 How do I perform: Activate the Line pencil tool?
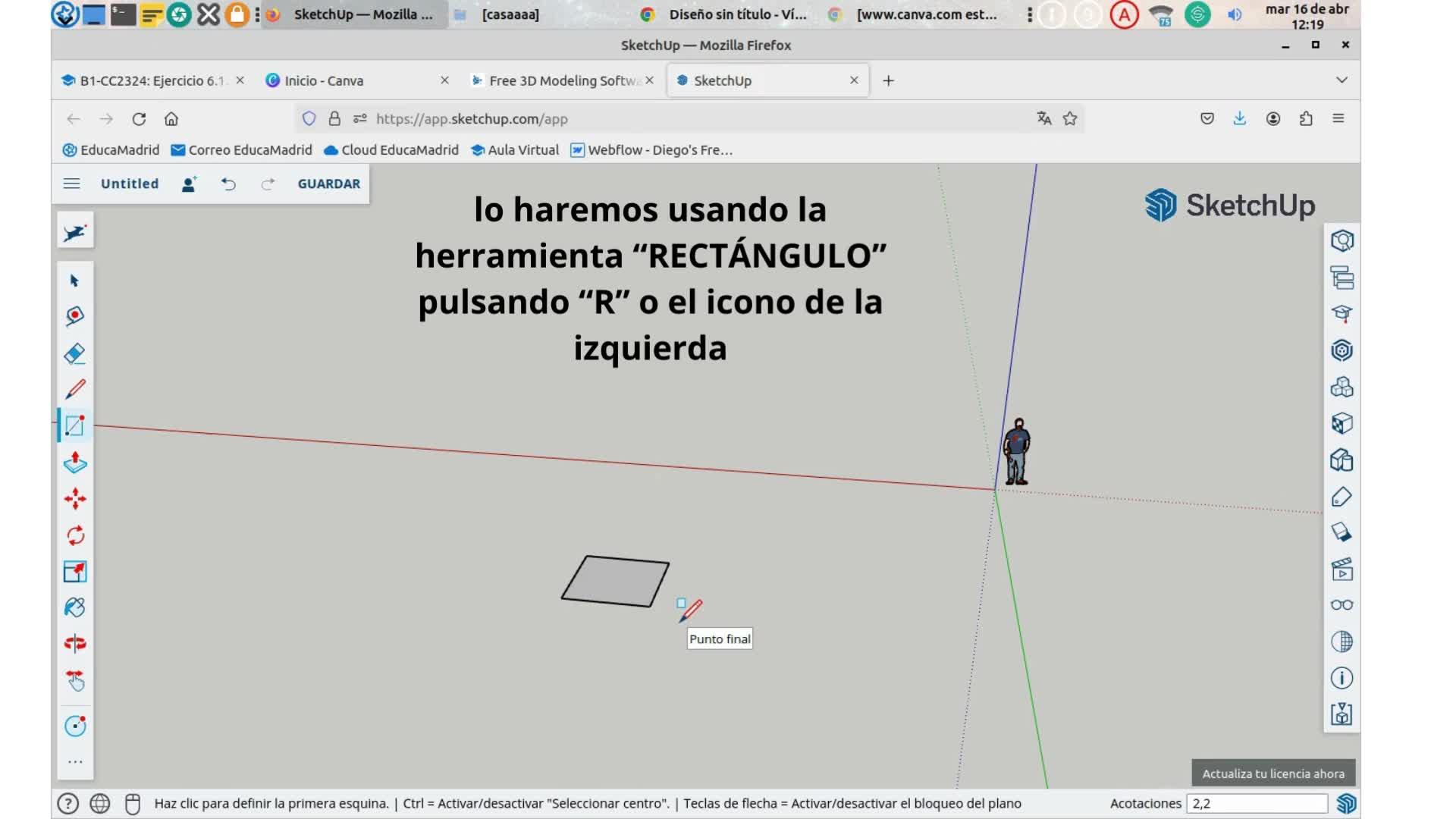click(74, 389)
